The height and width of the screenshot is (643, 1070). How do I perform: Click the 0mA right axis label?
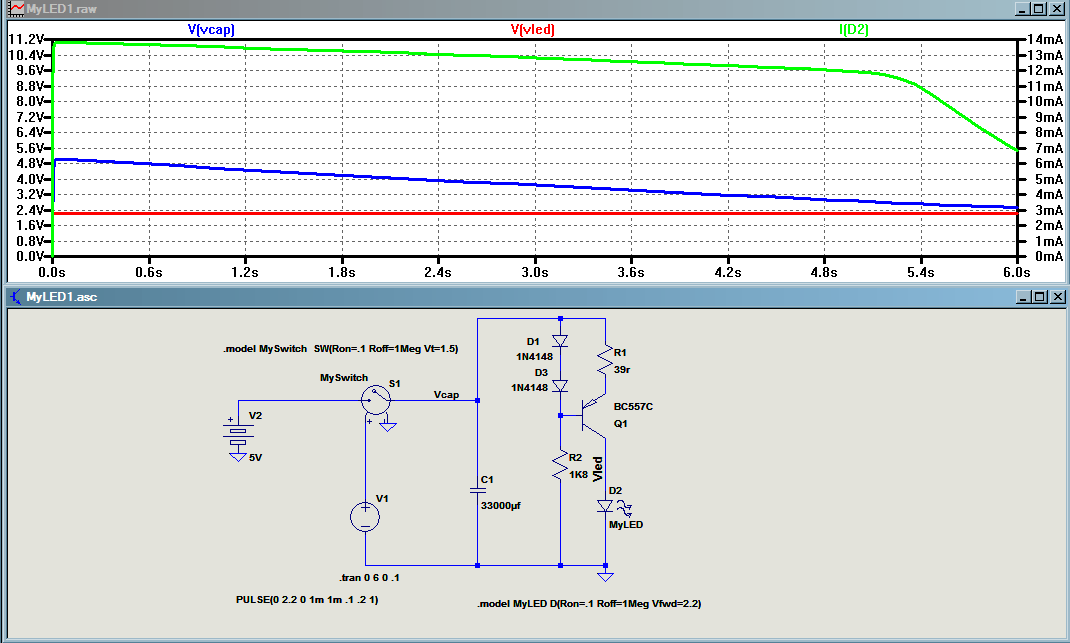pos(1049,257)
